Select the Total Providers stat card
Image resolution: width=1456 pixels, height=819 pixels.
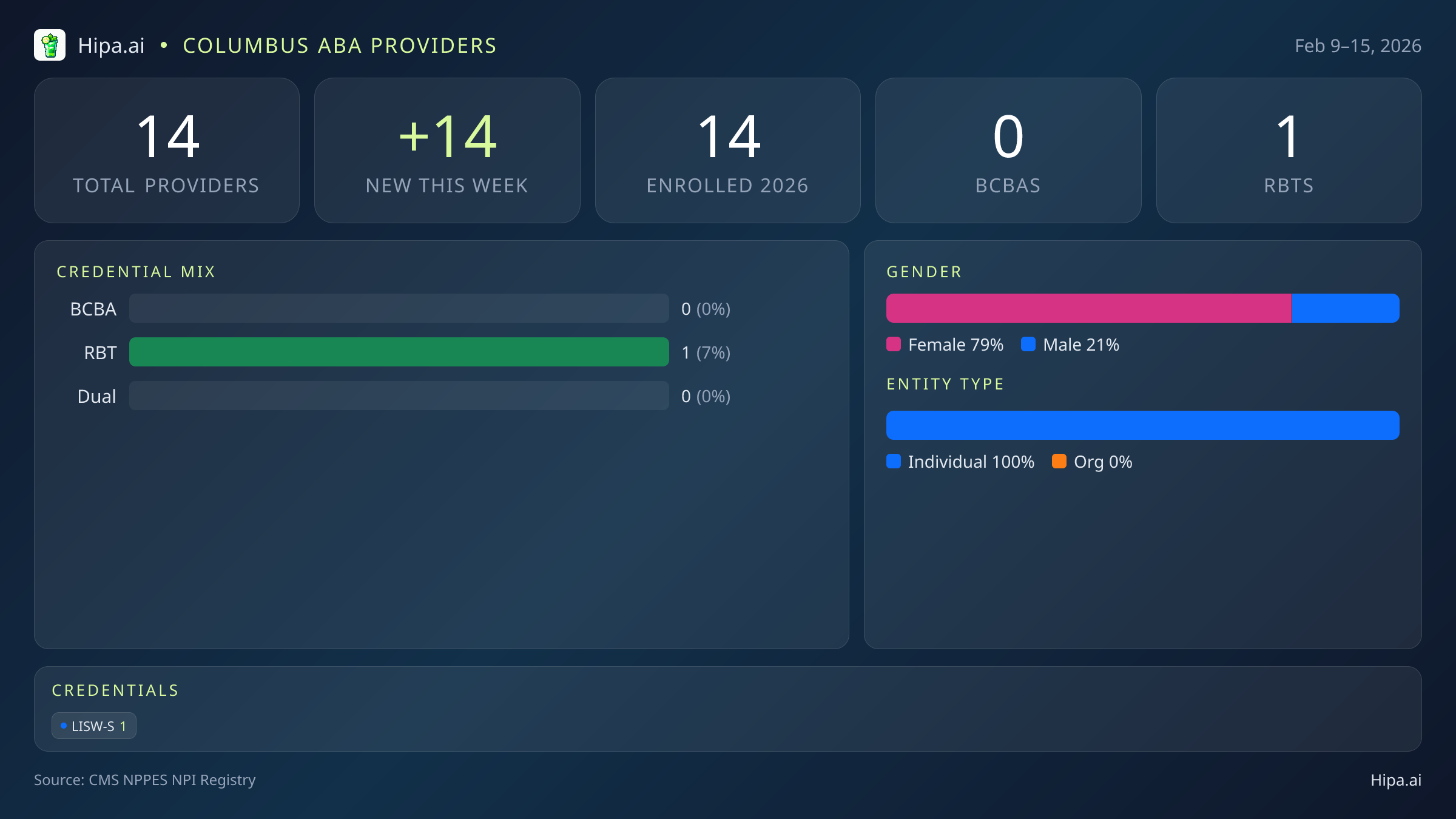pyautogui.click(x=167, y=149)
